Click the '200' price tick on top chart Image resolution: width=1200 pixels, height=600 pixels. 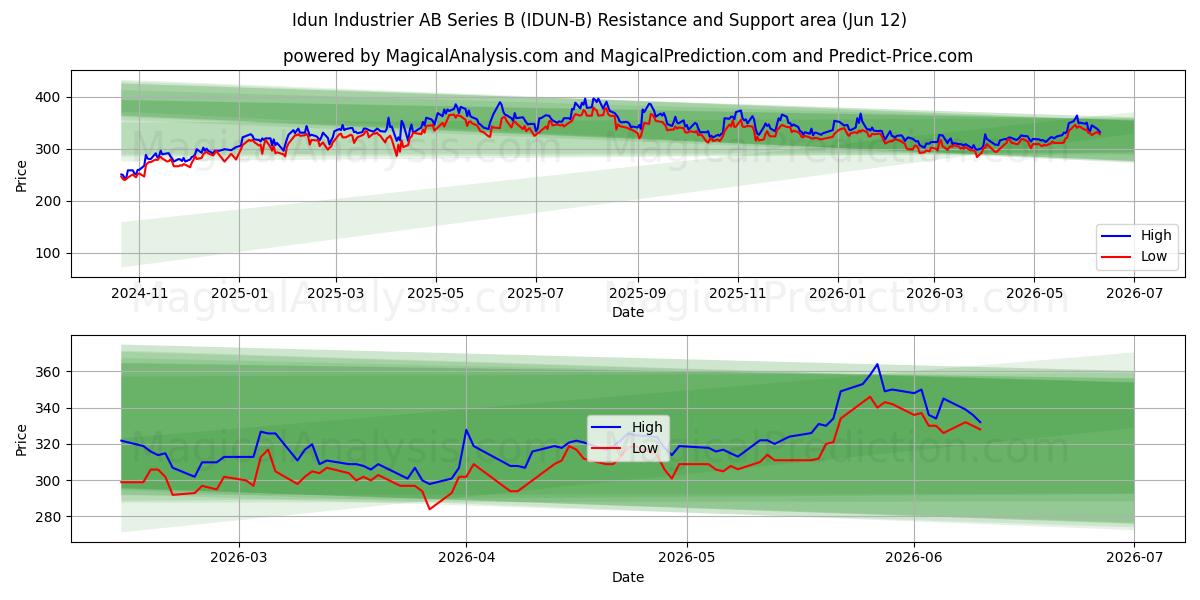click(x=50, y=201)
